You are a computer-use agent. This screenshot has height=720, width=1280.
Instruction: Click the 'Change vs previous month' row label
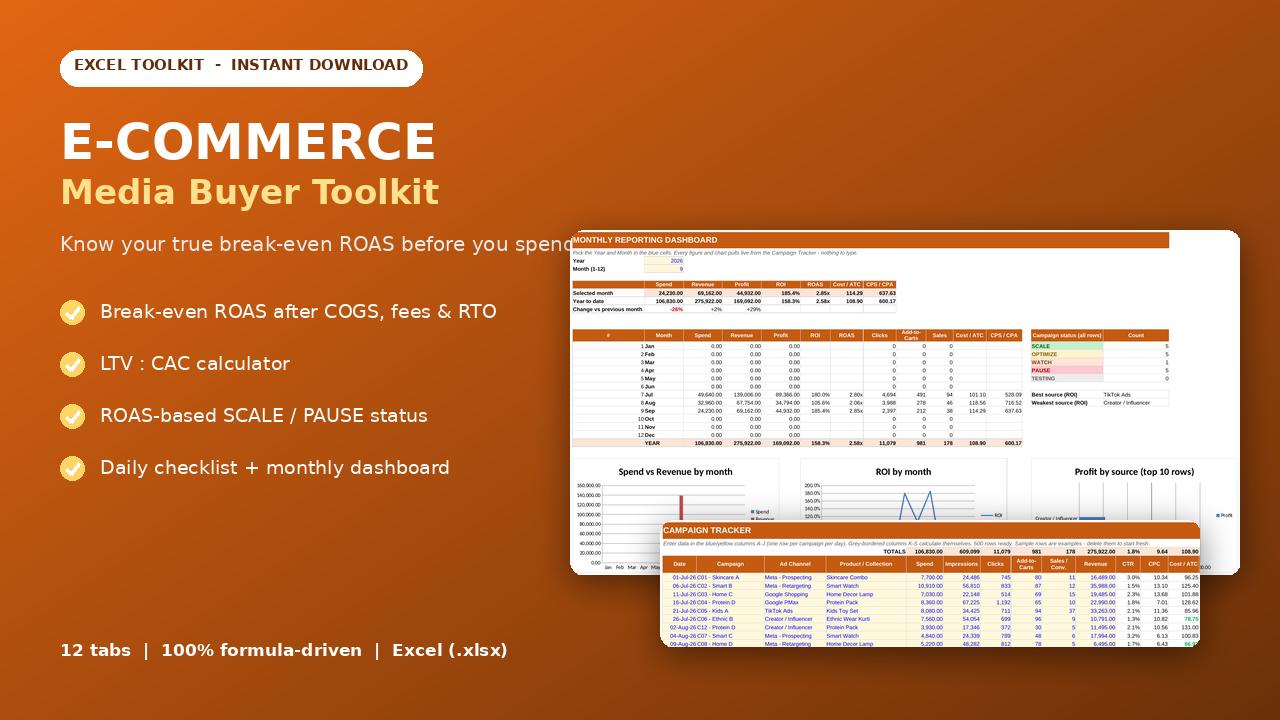[x=607, y=309]
